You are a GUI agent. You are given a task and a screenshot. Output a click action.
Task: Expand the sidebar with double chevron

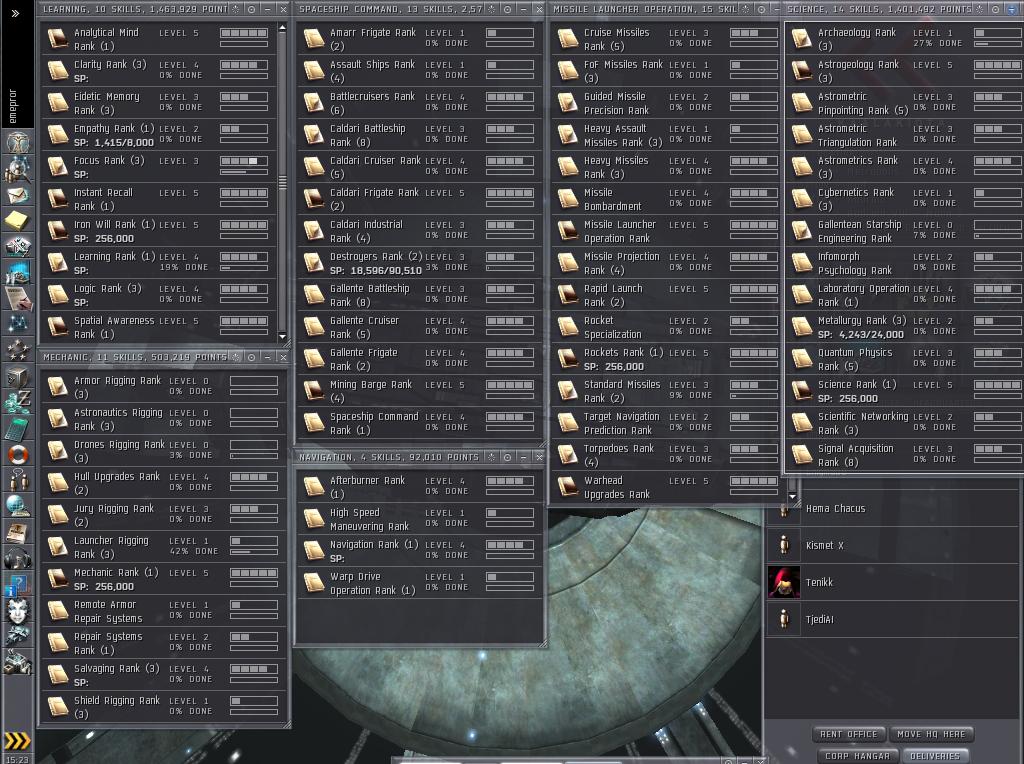16,13
